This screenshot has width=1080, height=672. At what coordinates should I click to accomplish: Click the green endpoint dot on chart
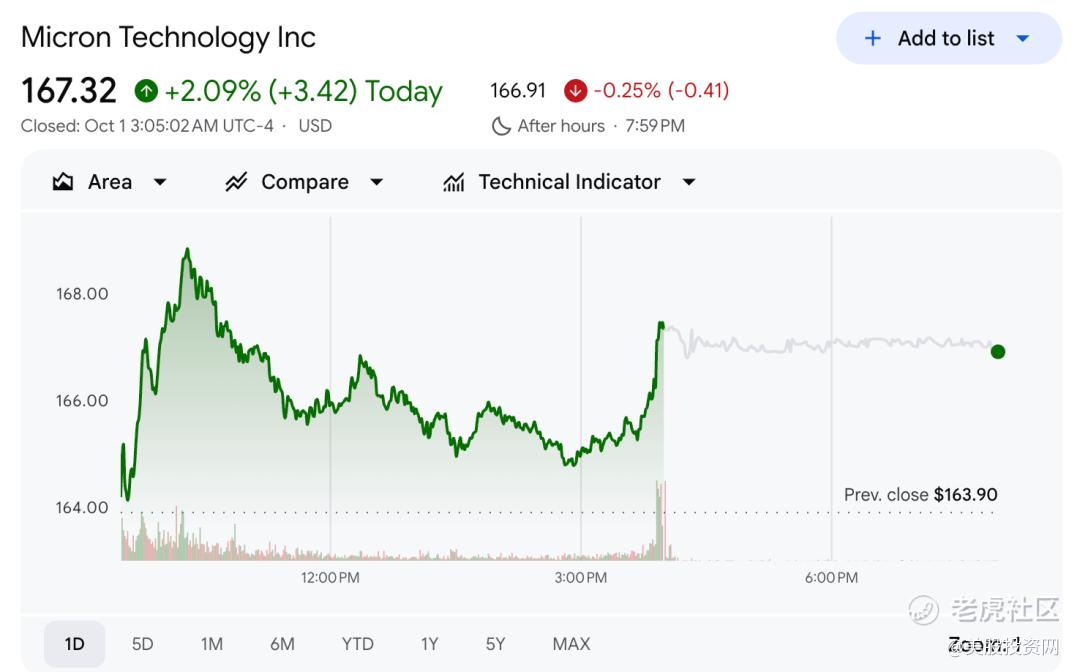click(997, 351)
